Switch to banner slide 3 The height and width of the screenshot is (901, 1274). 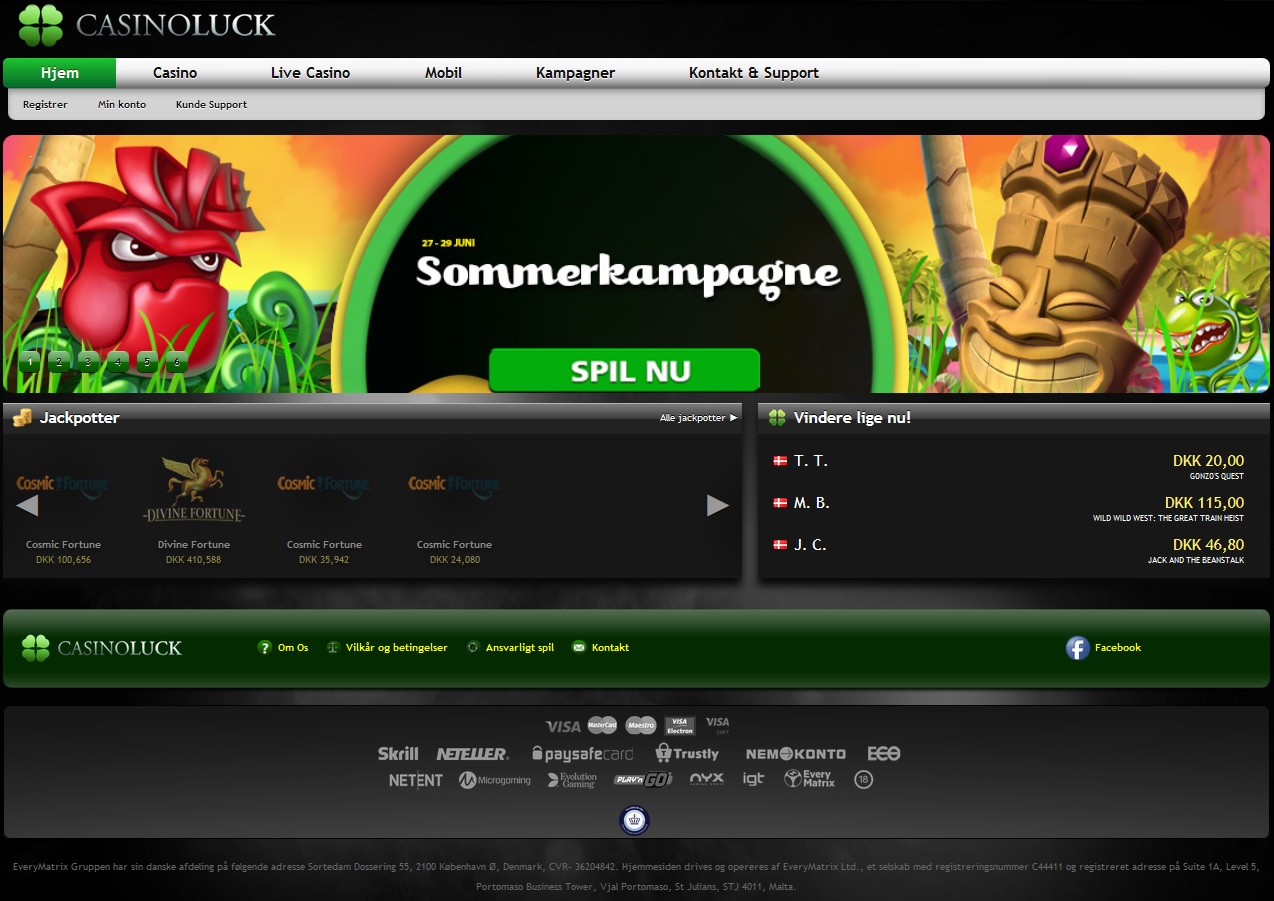(89, 361)
